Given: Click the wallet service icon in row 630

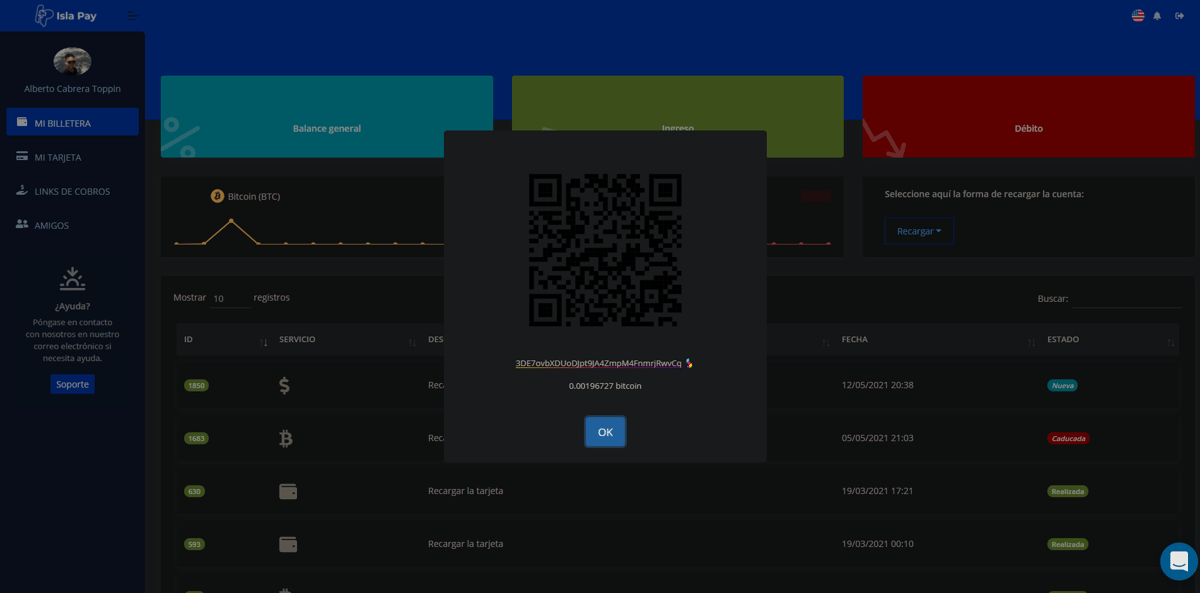Looking at the screenshot, I should tap(288, 491).
